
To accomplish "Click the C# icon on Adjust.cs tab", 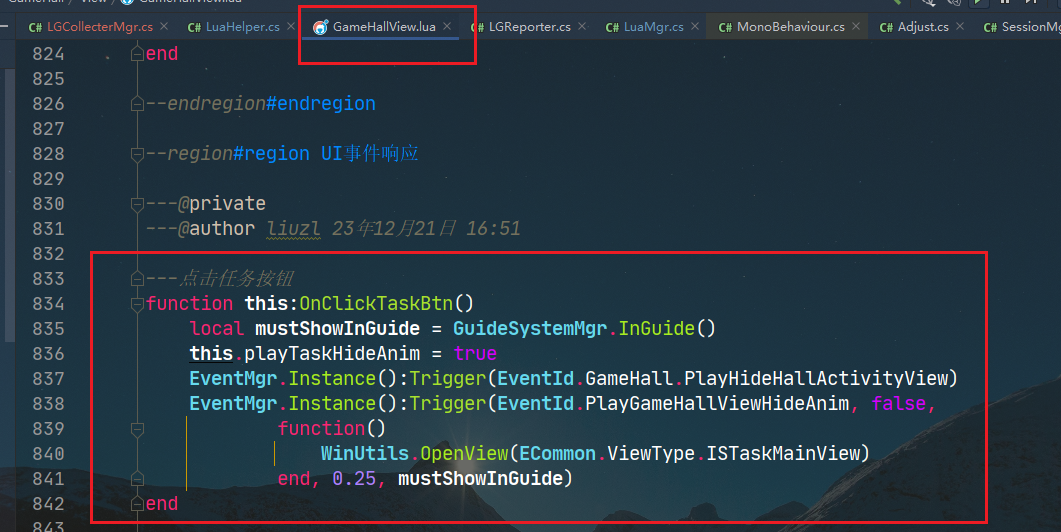I will [x=886, y=27].
